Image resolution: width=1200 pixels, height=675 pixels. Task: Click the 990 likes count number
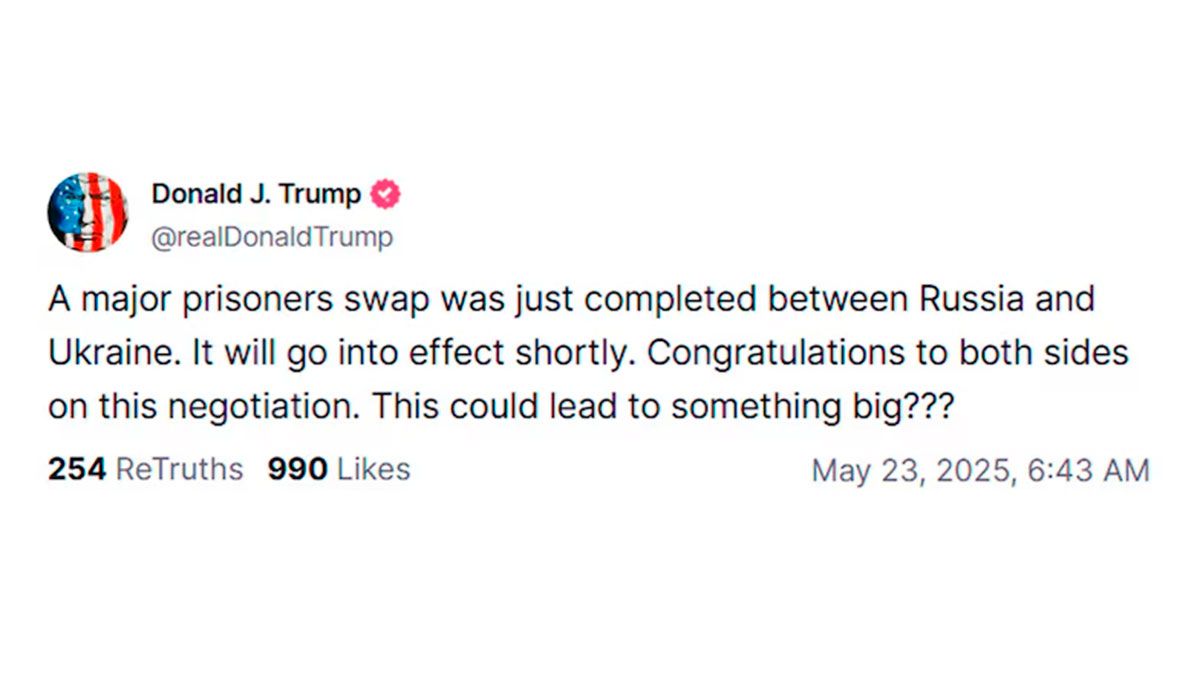pos(297,469)
